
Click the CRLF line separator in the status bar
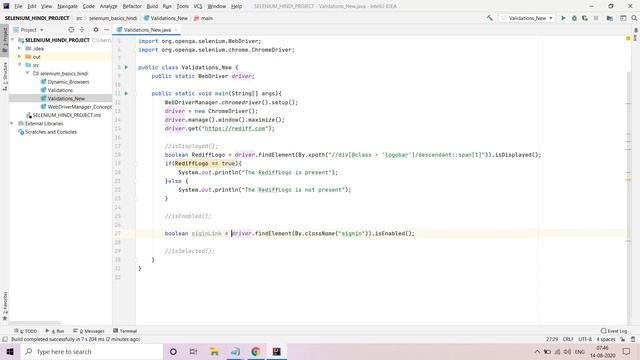coord(568,339)
